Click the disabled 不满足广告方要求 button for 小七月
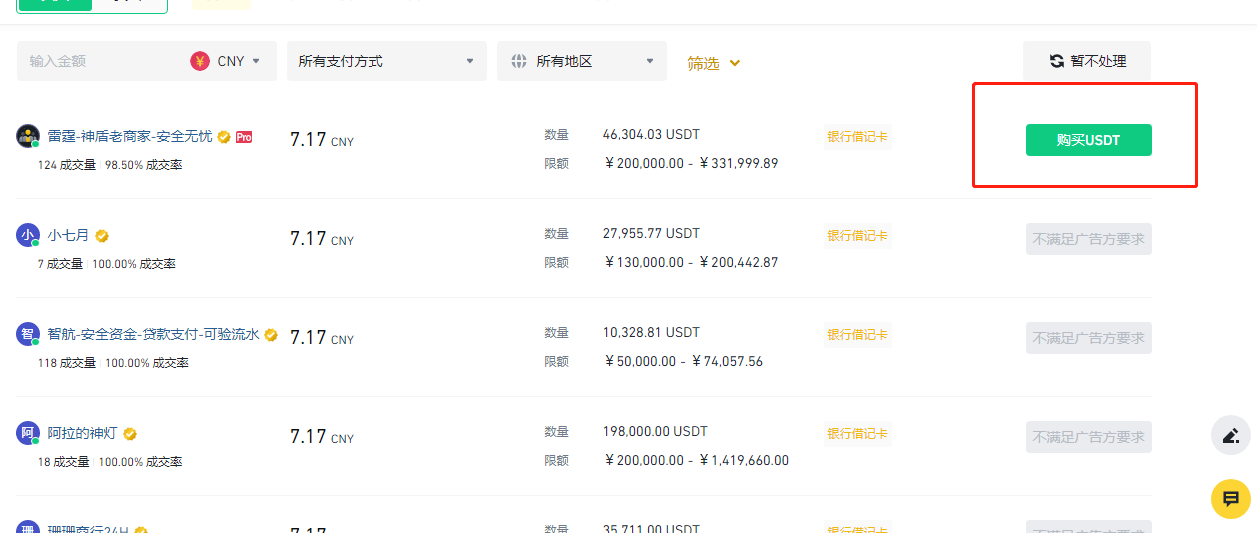The height and width of the screenshot is (533, 1257). click(x=1088, y=239)
